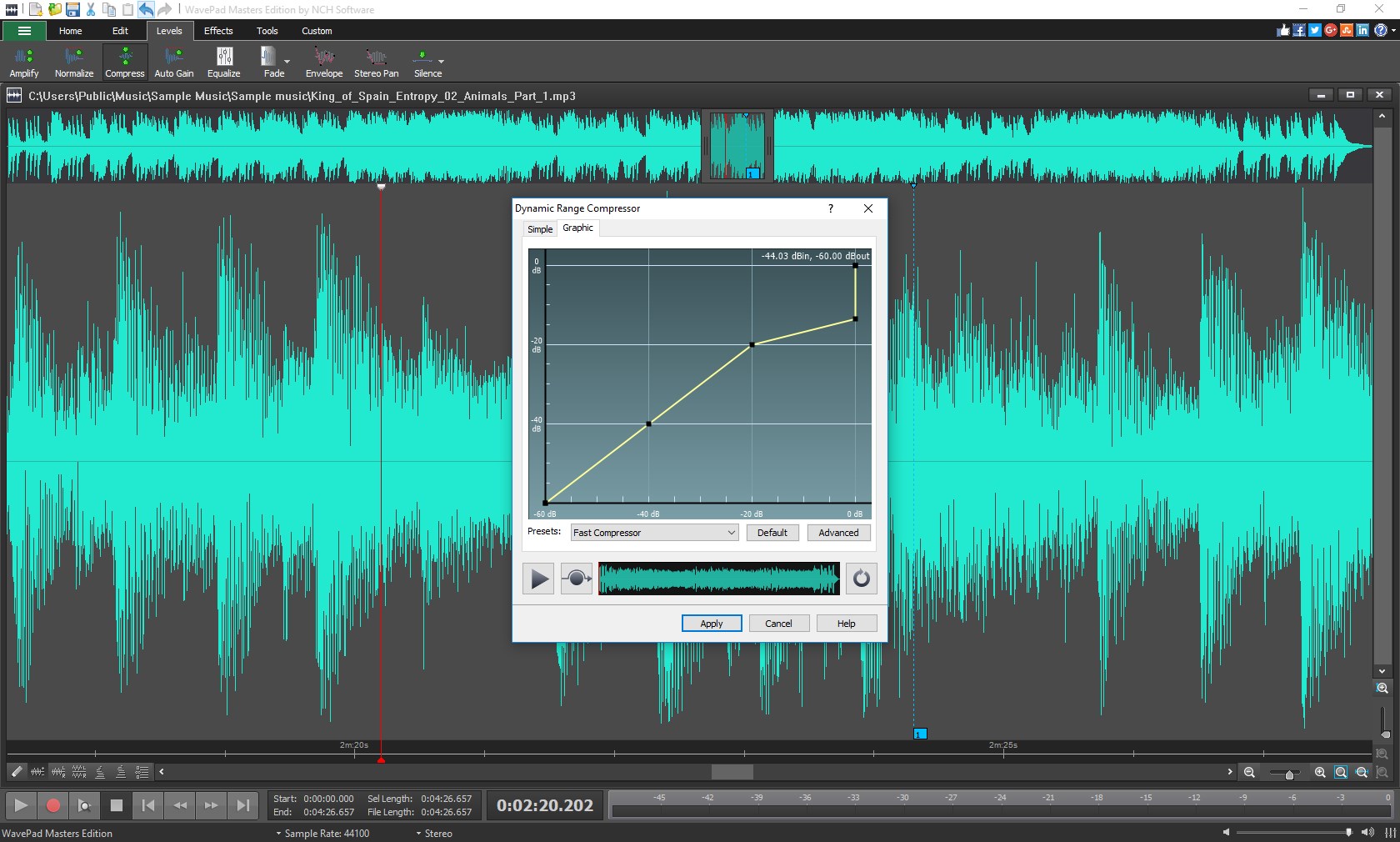This screenshot has width=1400, height=842.
Task: Toggle record mode in the transport bar
Action: coord(53,805)
